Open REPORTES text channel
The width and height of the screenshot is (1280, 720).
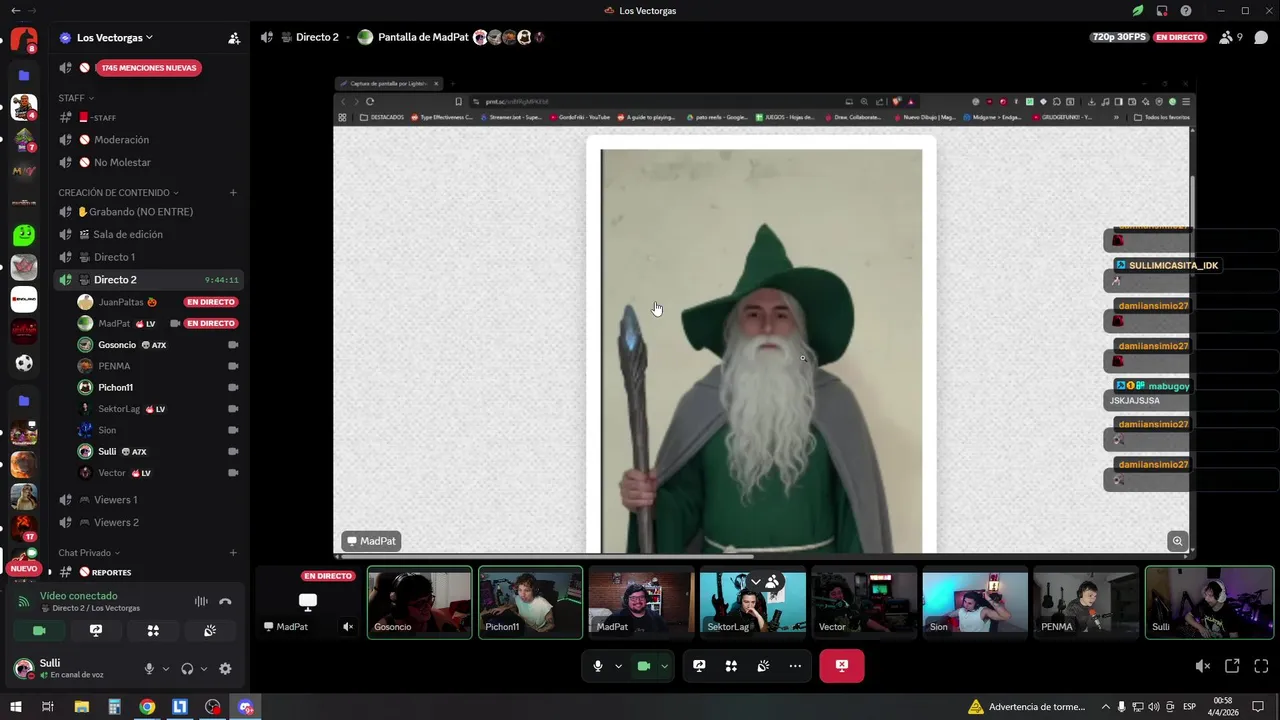[148, 572]
